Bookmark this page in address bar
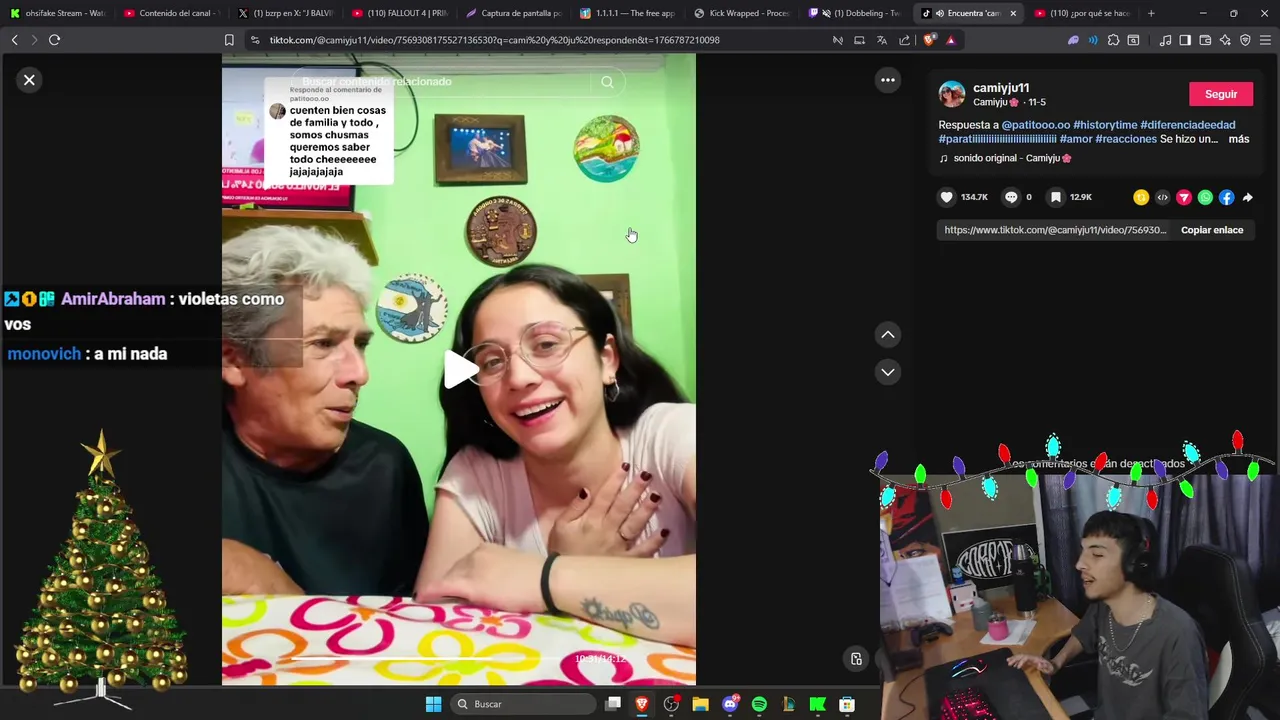 229,40
